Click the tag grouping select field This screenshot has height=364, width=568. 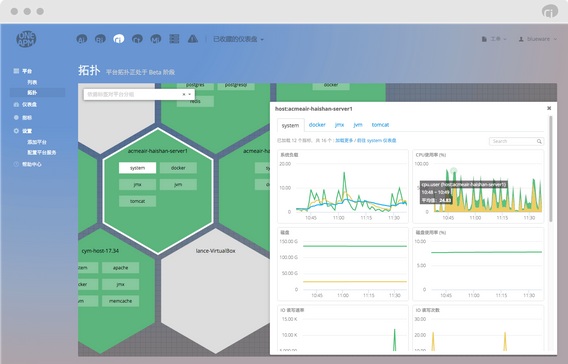coord(139,94)
